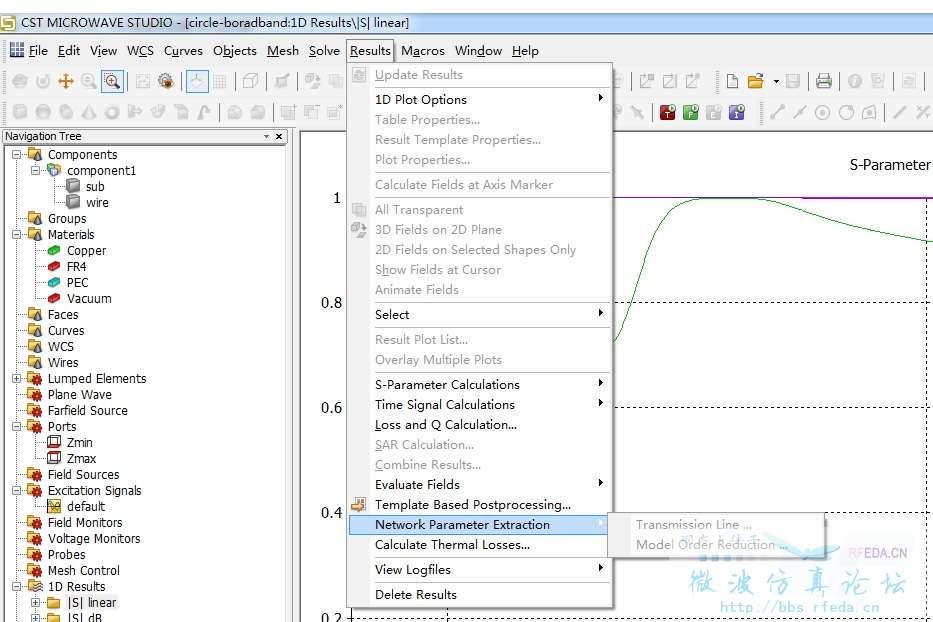
Task: Select the Pick circle center tool
Action: [822, 112]
